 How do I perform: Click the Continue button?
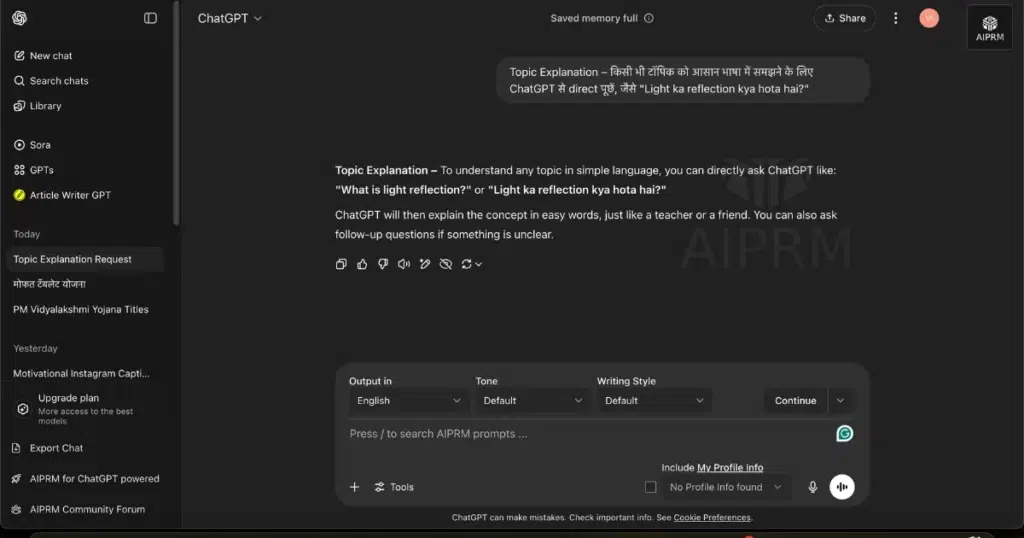click(x=795, y=401)
